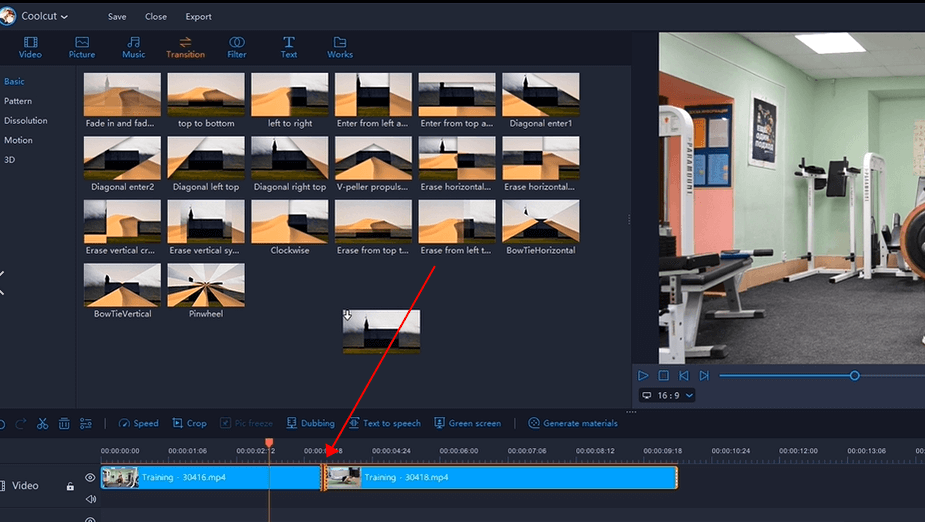Viewport: 925px width, 522px height.
Task: Select the Training - 30418.mp4 clip
Action: click(502, 477)
